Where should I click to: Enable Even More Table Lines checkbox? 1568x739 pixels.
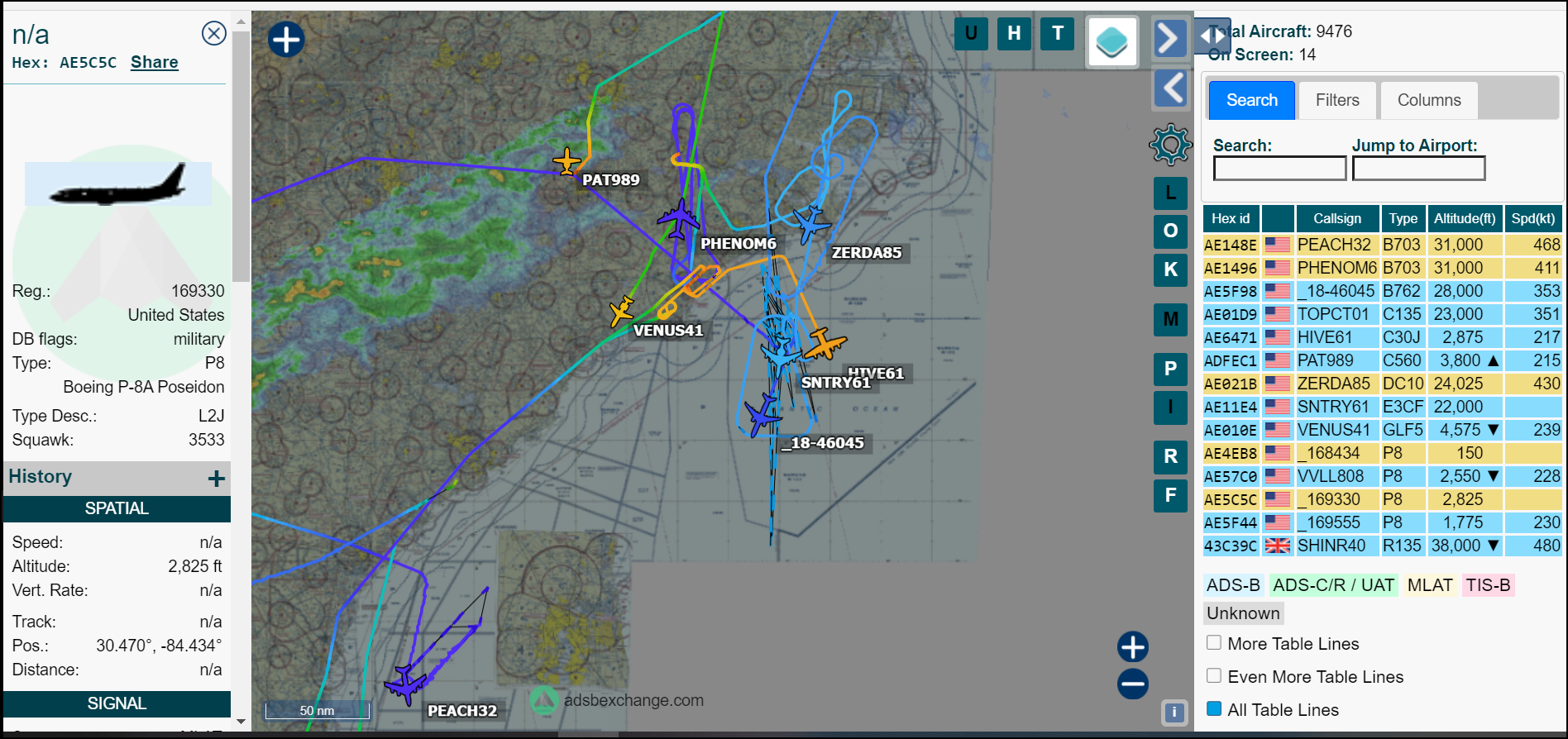pyautogui.click(x=1214, y=675)
